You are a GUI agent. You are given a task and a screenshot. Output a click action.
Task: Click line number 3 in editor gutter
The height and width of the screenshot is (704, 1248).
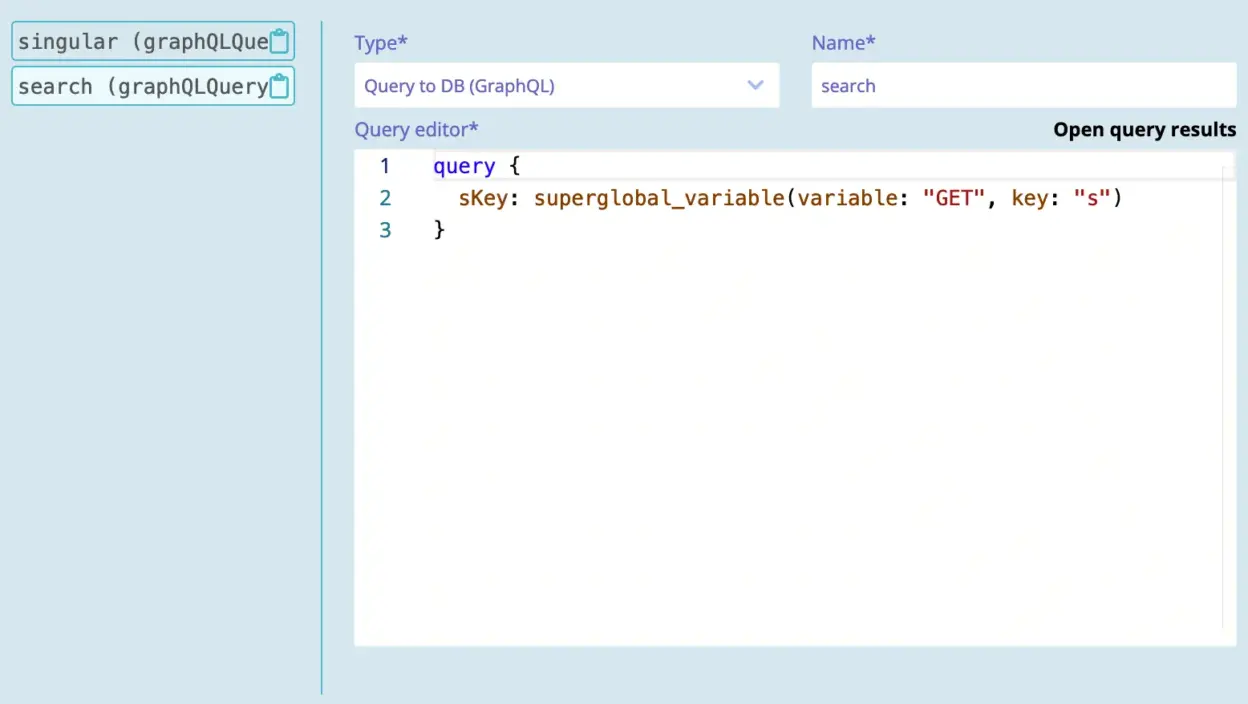point(385,230)
